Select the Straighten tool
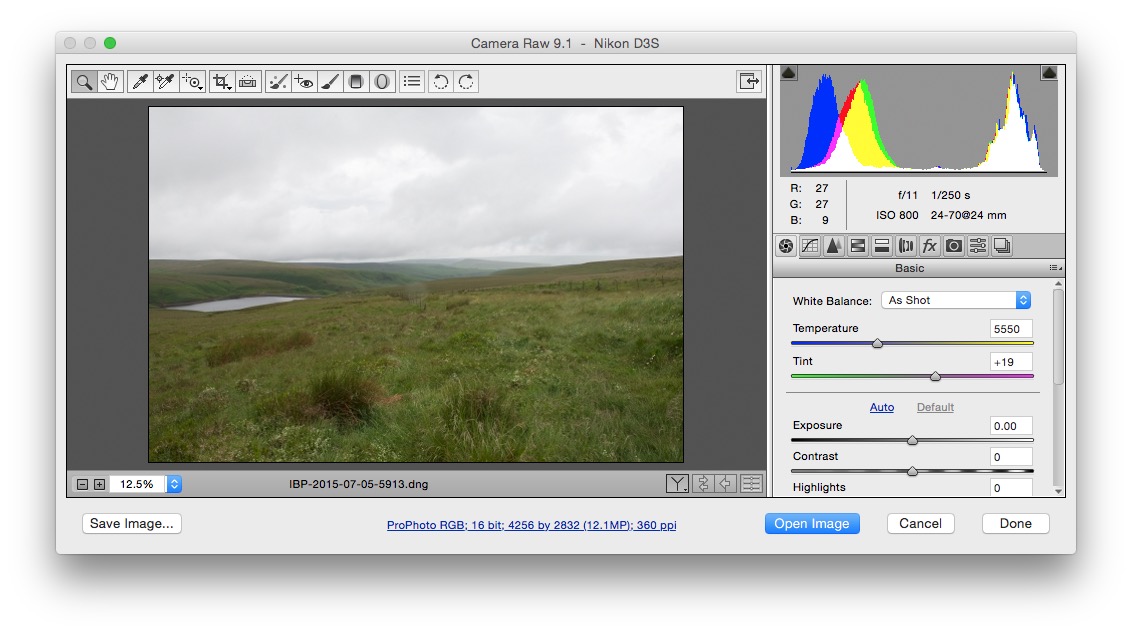Viewport: 1132px width, 634px height. point(248,82)
